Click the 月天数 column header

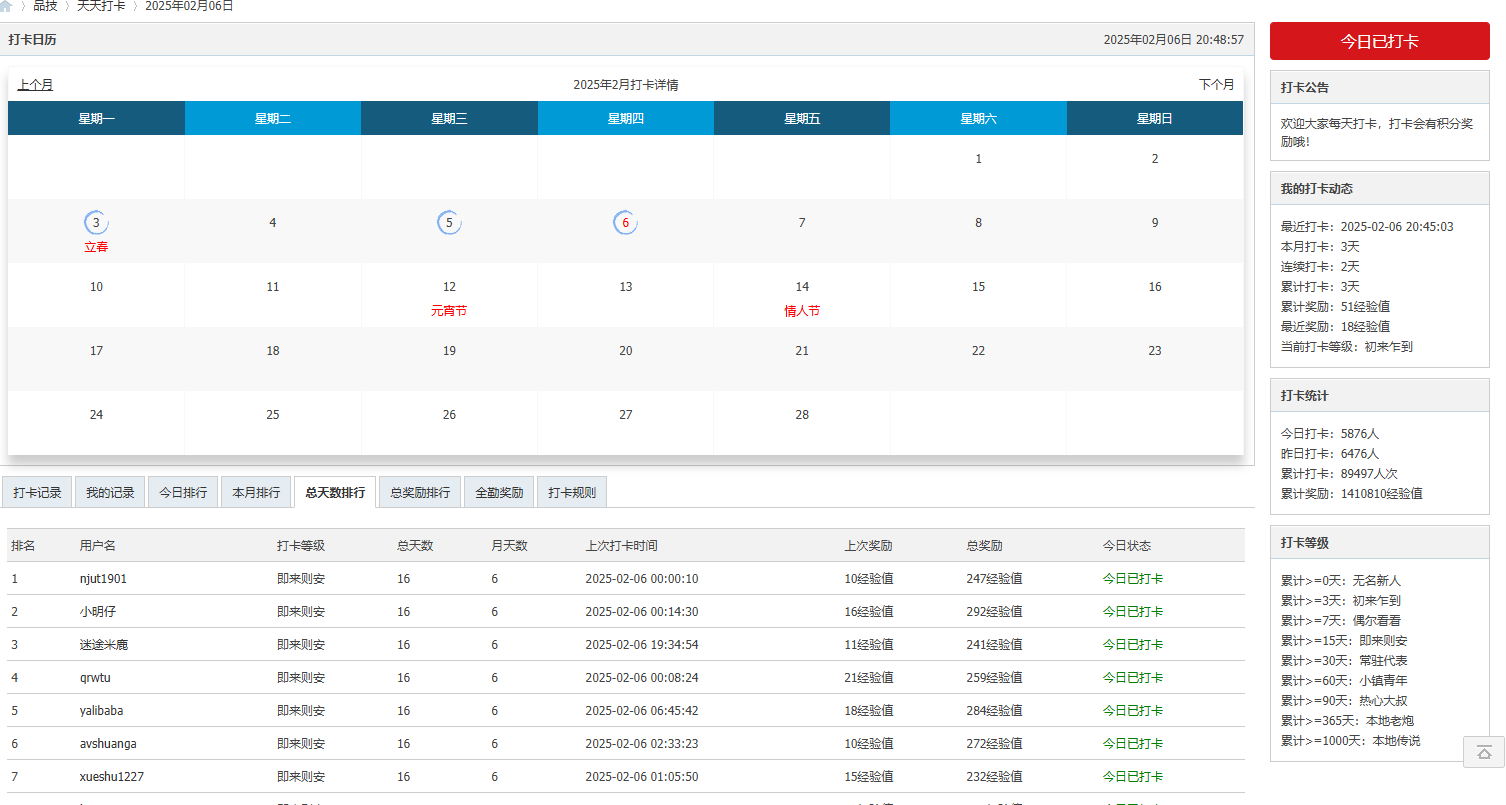coord(509,546)
